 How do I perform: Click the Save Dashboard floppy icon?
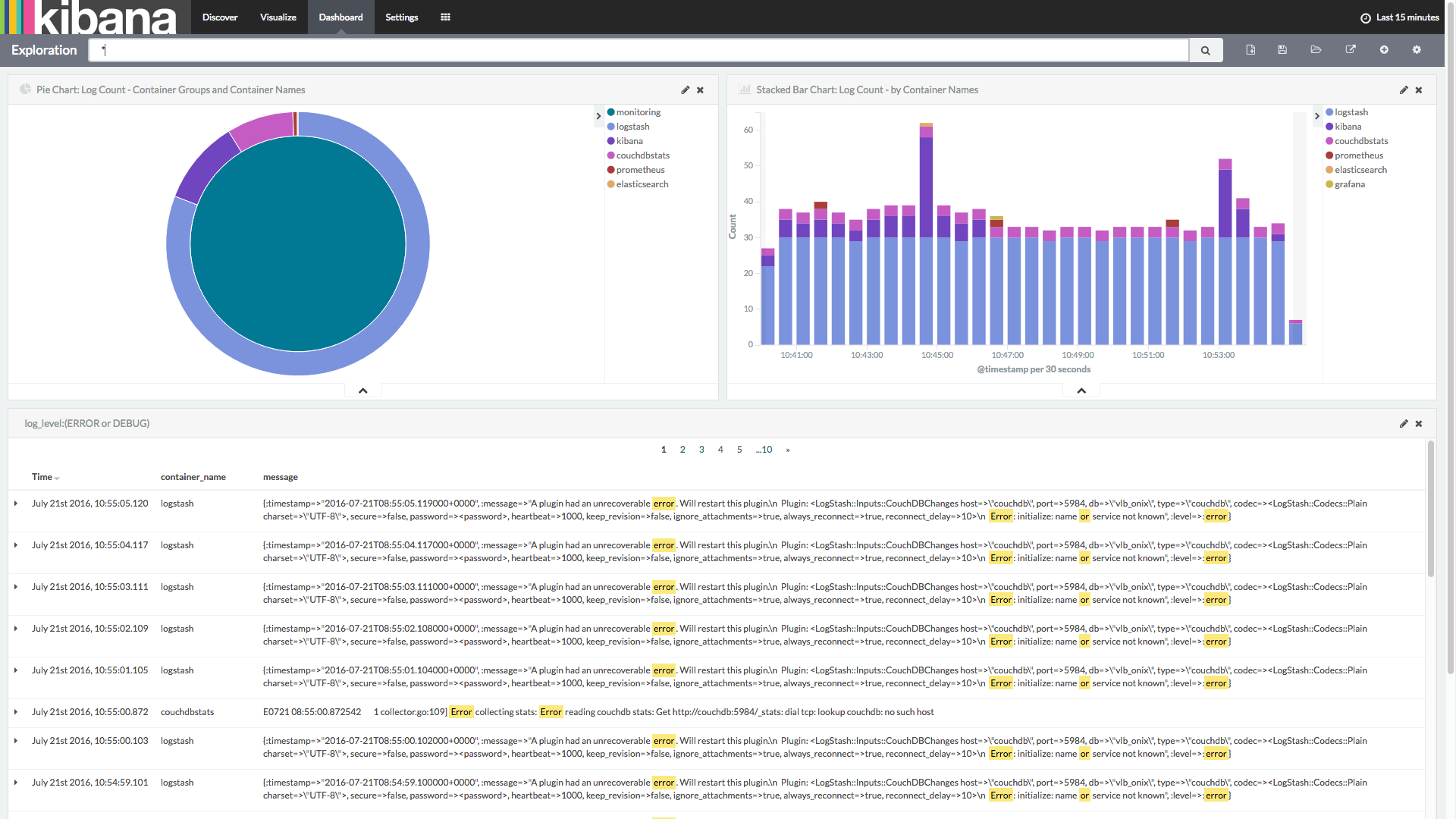tap(1282, 50)
